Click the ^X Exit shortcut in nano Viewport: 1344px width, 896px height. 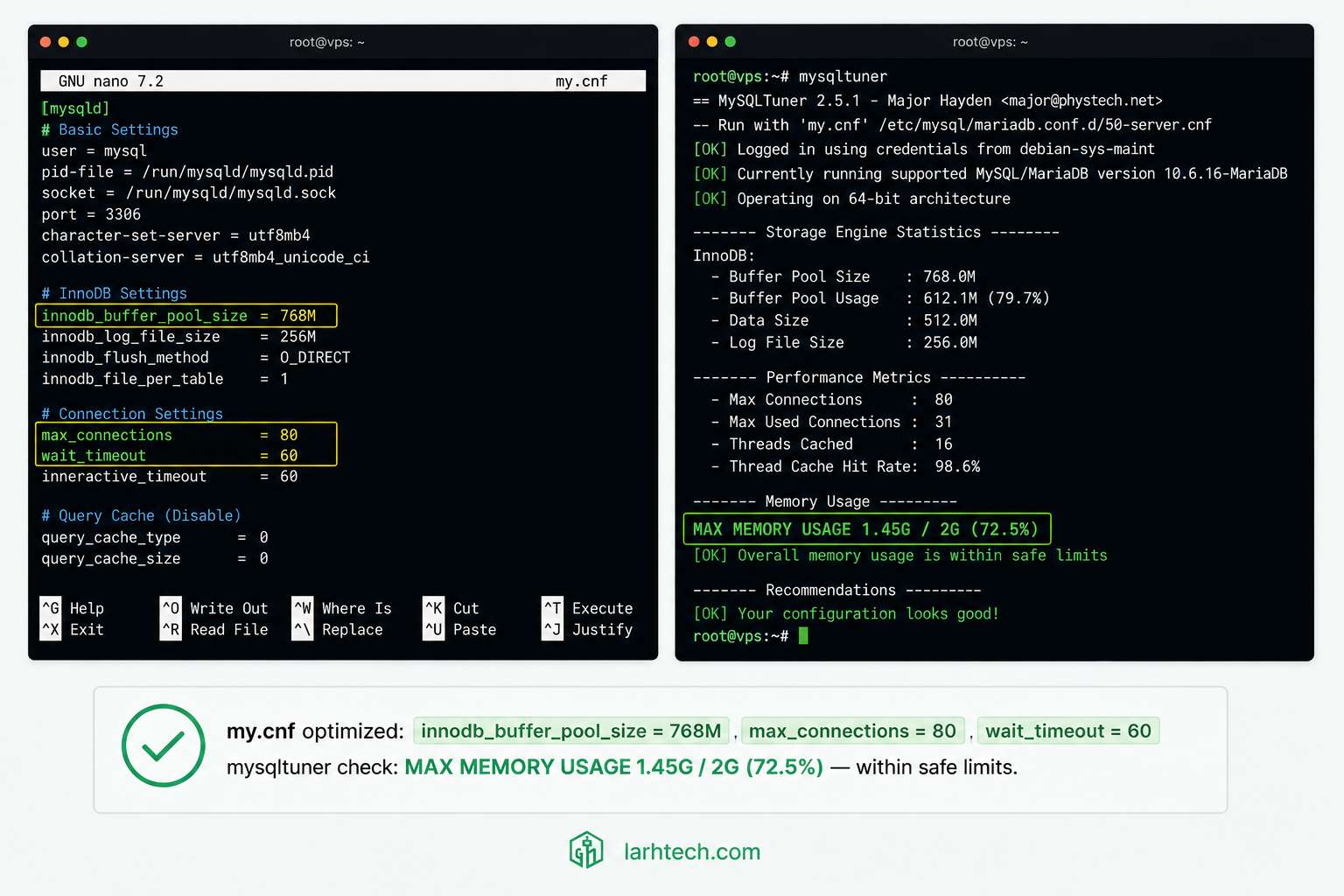coord(73,629)
